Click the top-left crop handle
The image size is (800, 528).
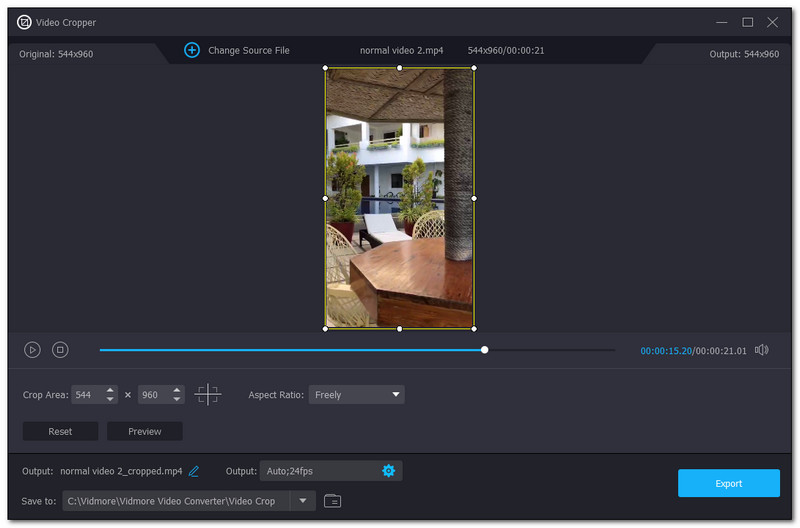pos(326,68)
